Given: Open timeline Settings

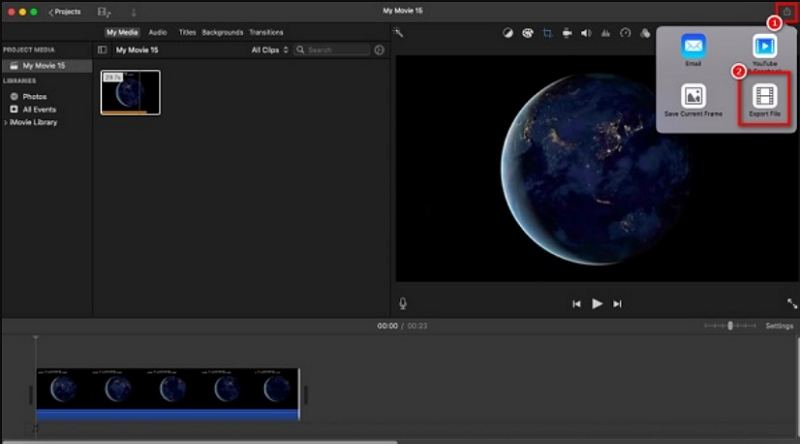Looking at the screenshot, I should (780, 326).
